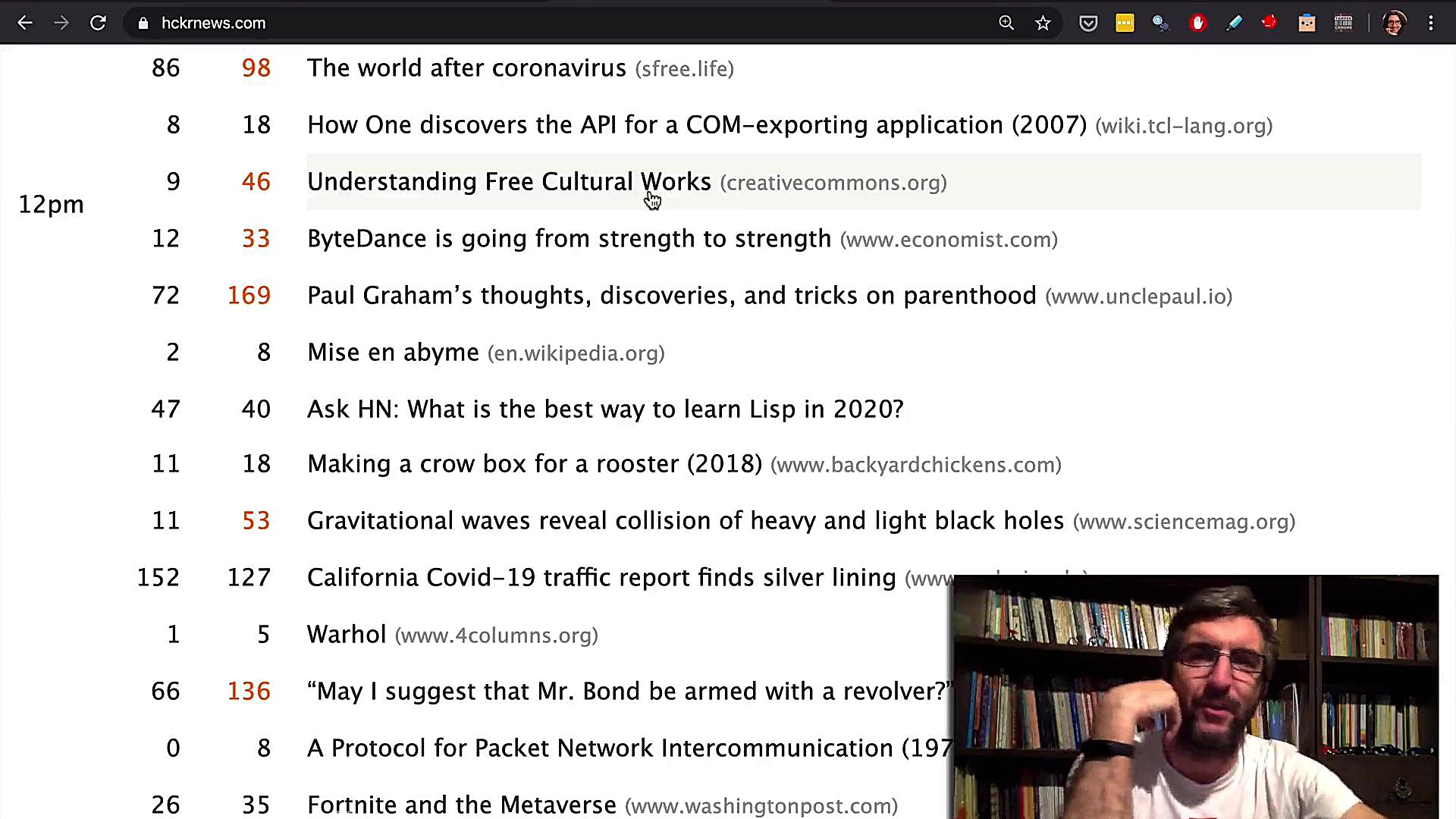Image resolution: width=1456 pixels, height=819 pixels.
Task: Click the site lock icon
Action: coord(143,23)
